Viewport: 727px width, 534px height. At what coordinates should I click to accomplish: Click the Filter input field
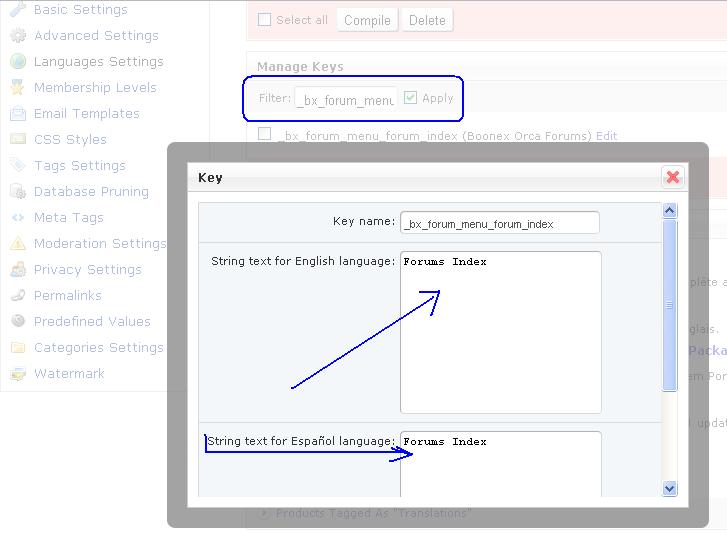(346, 98)
